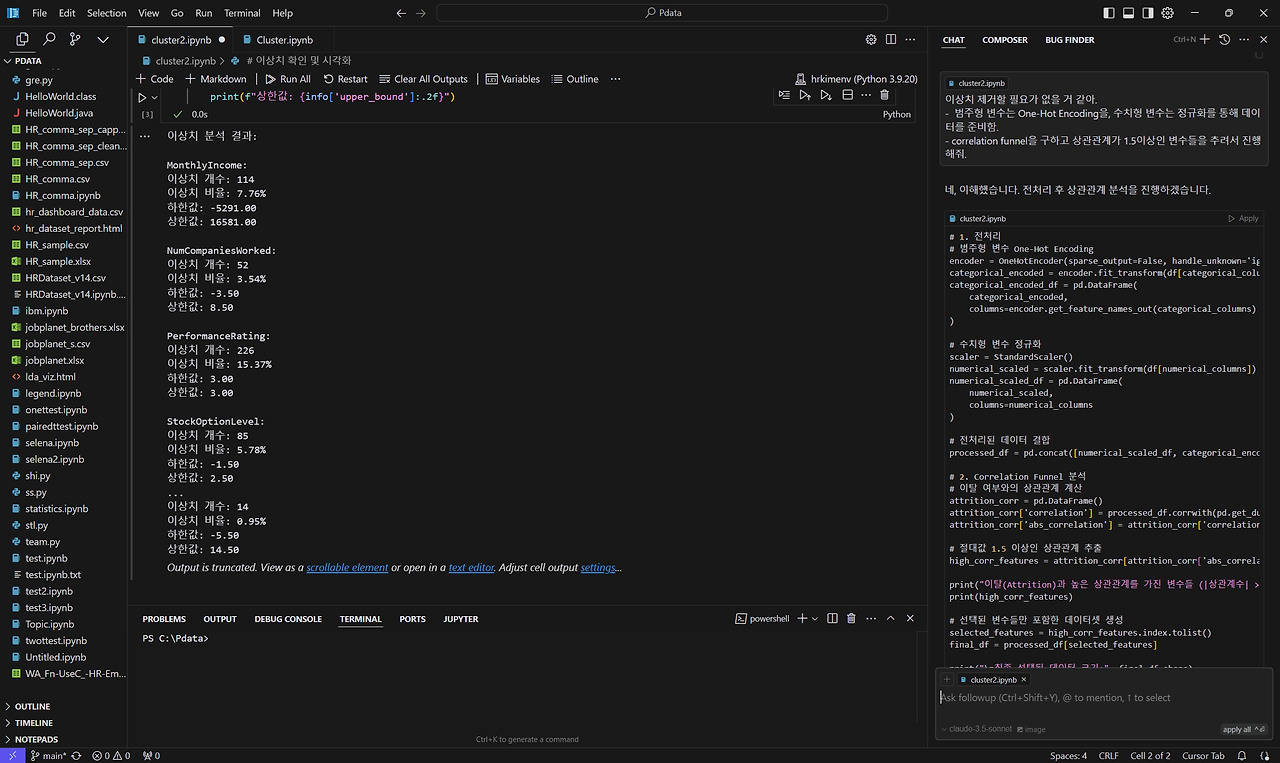The image size is (1280, 763).
Task: Open the cell language mode Python
Action: tap(897, 114)
